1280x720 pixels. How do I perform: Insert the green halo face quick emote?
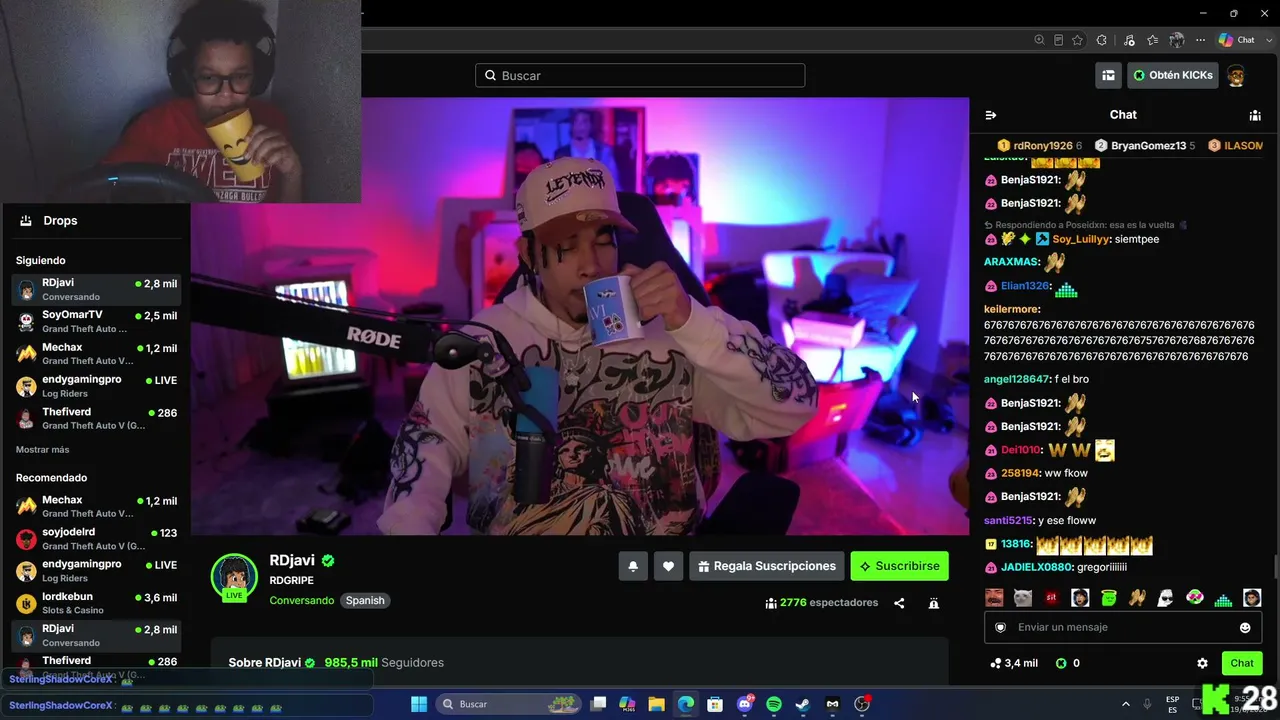pos(1109,598)
